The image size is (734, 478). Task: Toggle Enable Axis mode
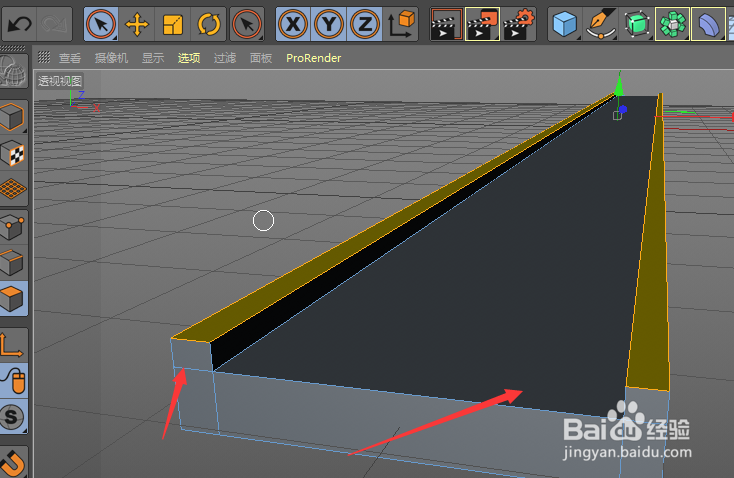click(x=14, y=346)
